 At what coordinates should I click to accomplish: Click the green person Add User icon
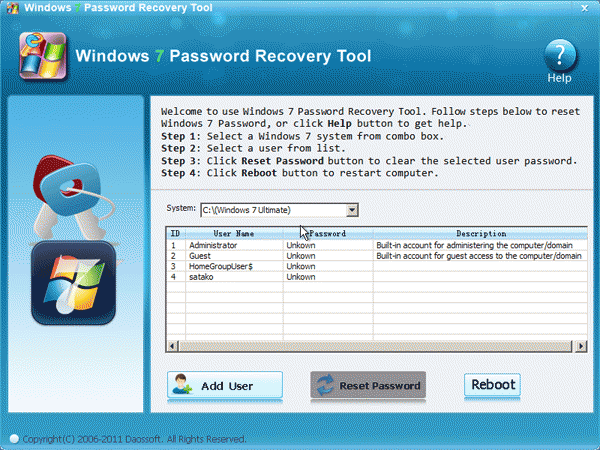[182, 385]
